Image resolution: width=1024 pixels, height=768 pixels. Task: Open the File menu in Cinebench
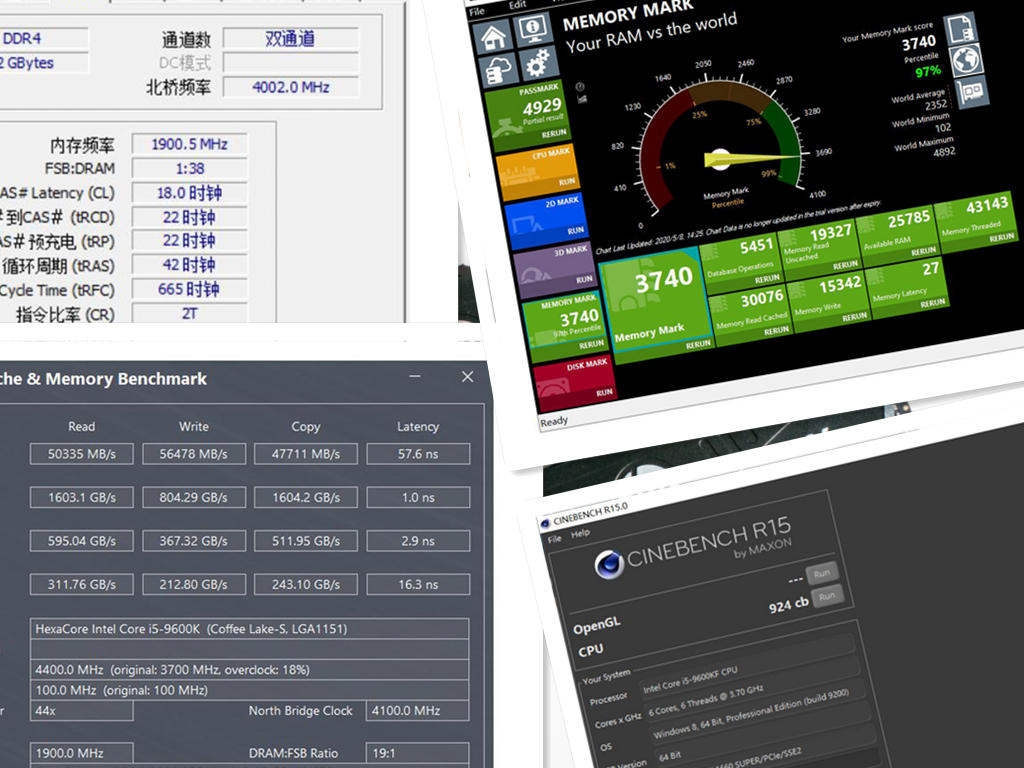[554, 539]
